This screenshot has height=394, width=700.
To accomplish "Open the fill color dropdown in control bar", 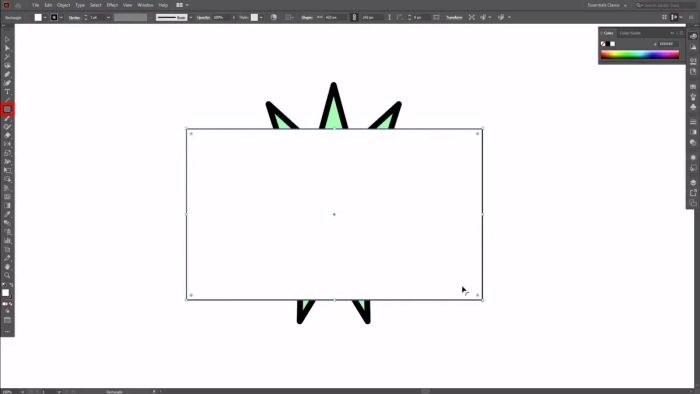I will click(45, 17).
